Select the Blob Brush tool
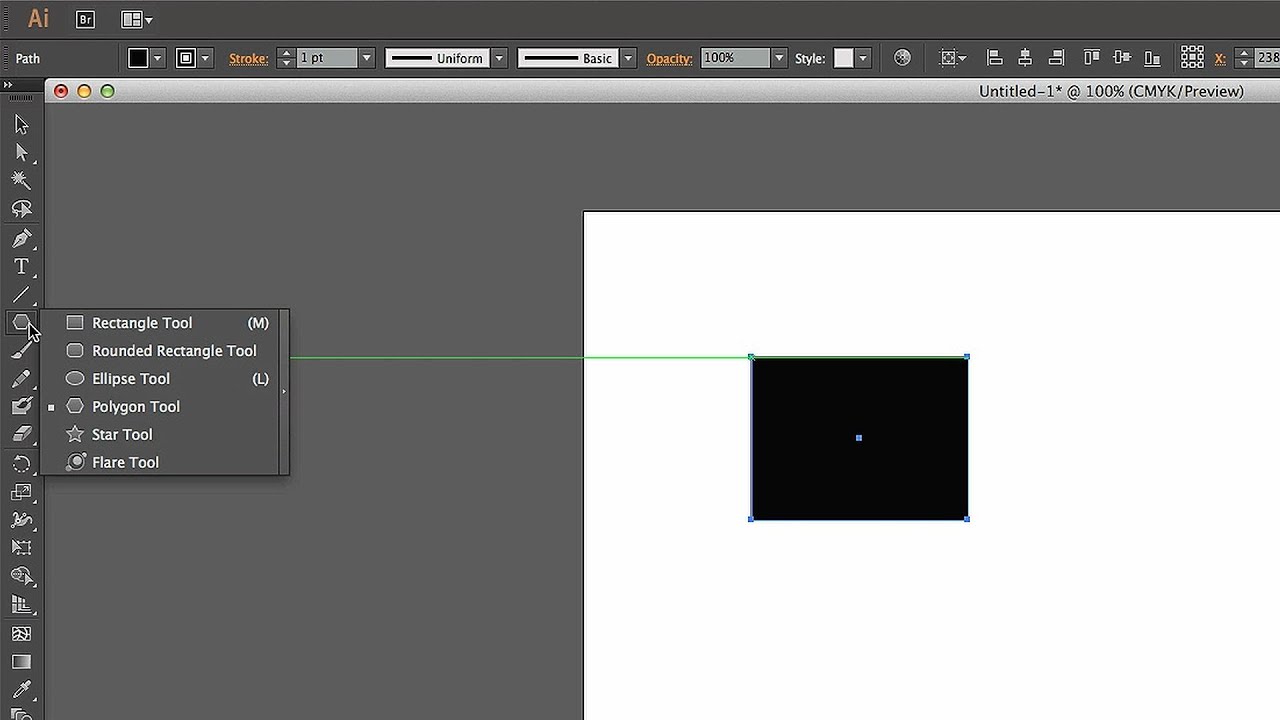The image size is (1280, 720). [x=21, y=406]
